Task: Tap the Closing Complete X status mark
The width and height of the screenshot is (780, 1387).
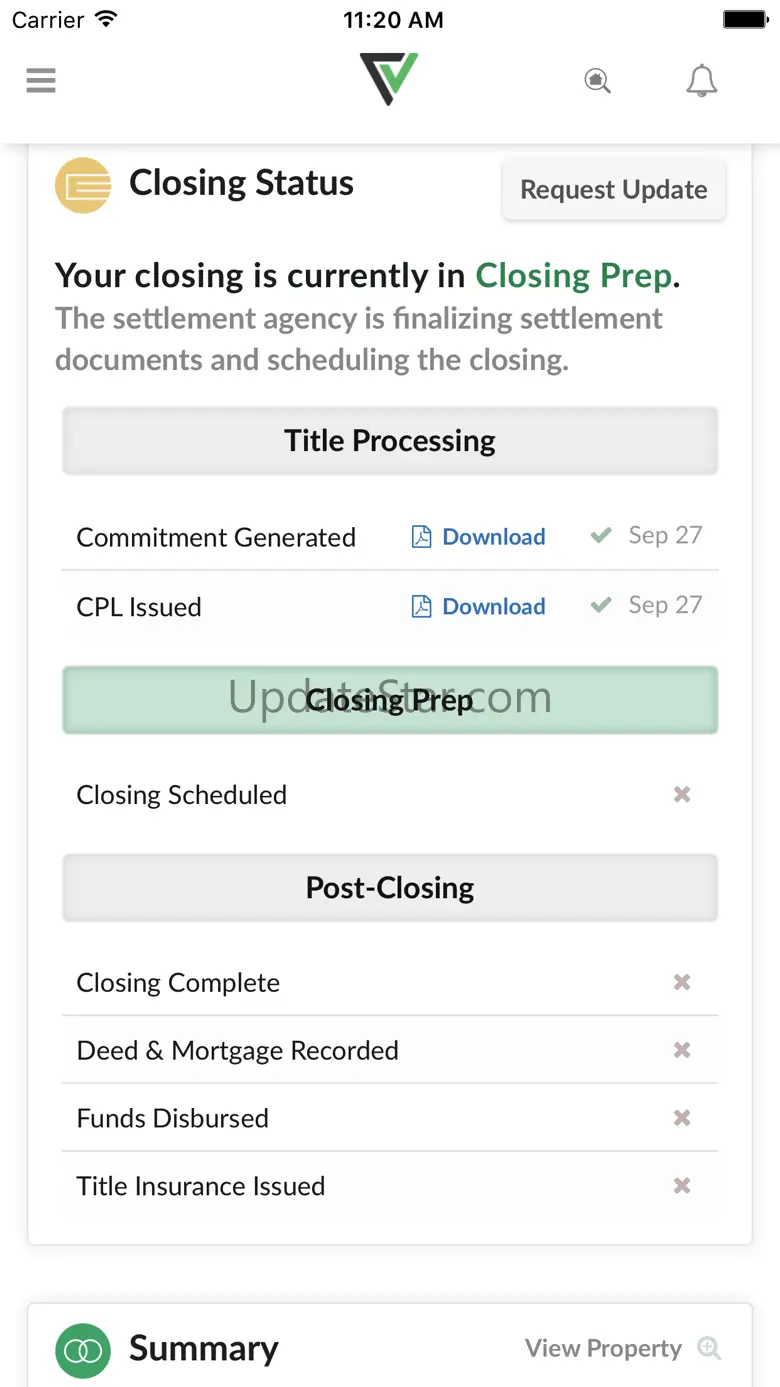Action: [x=682, y=983]
